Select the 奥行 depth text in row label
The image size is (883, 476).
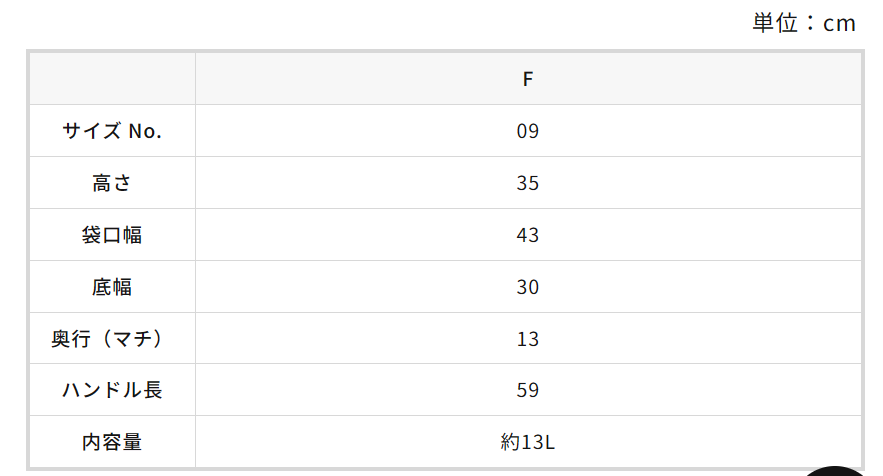click(x=71, y=339)
